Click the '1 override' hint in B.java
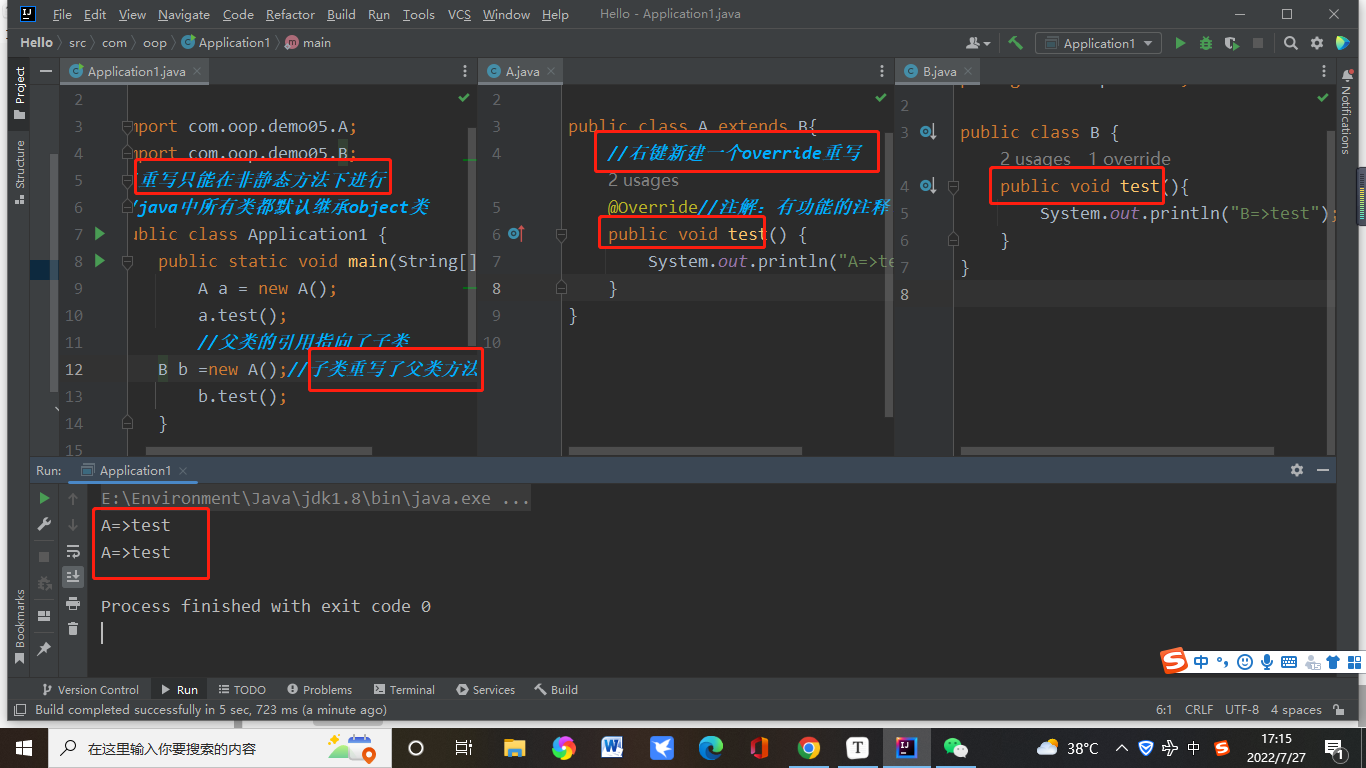This screenshot has width=1366, height=768. [1129, 159]
